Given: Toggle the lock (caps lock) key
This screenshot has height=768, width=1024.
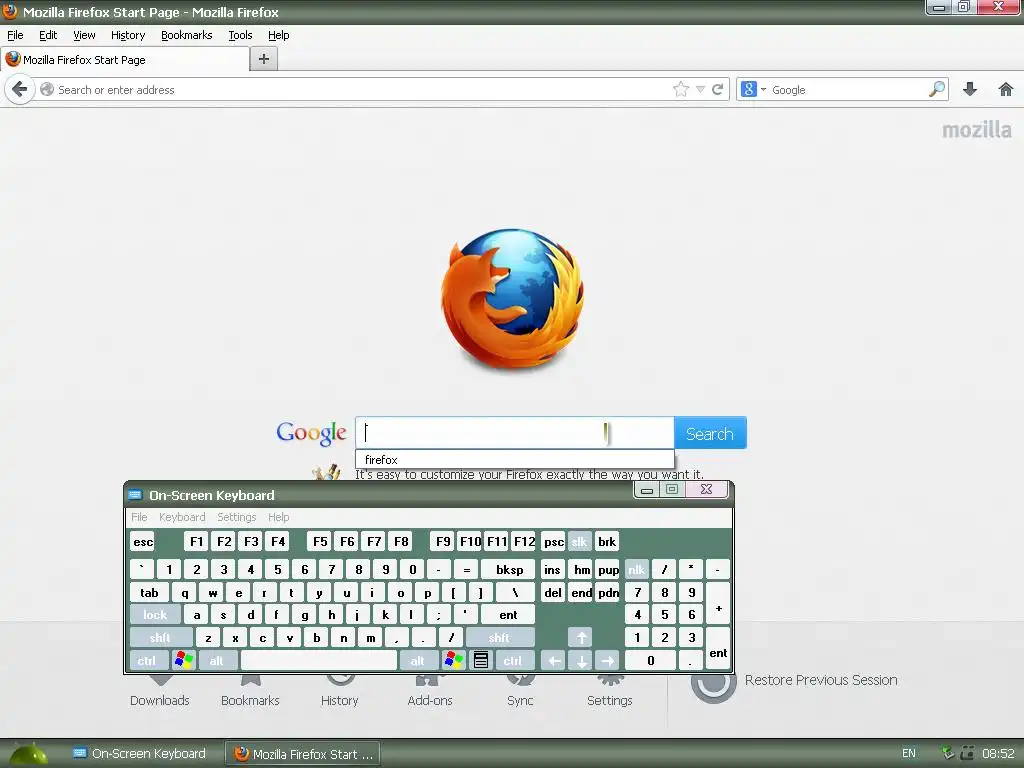Looking at the screenshot, I should click(155, 615).
